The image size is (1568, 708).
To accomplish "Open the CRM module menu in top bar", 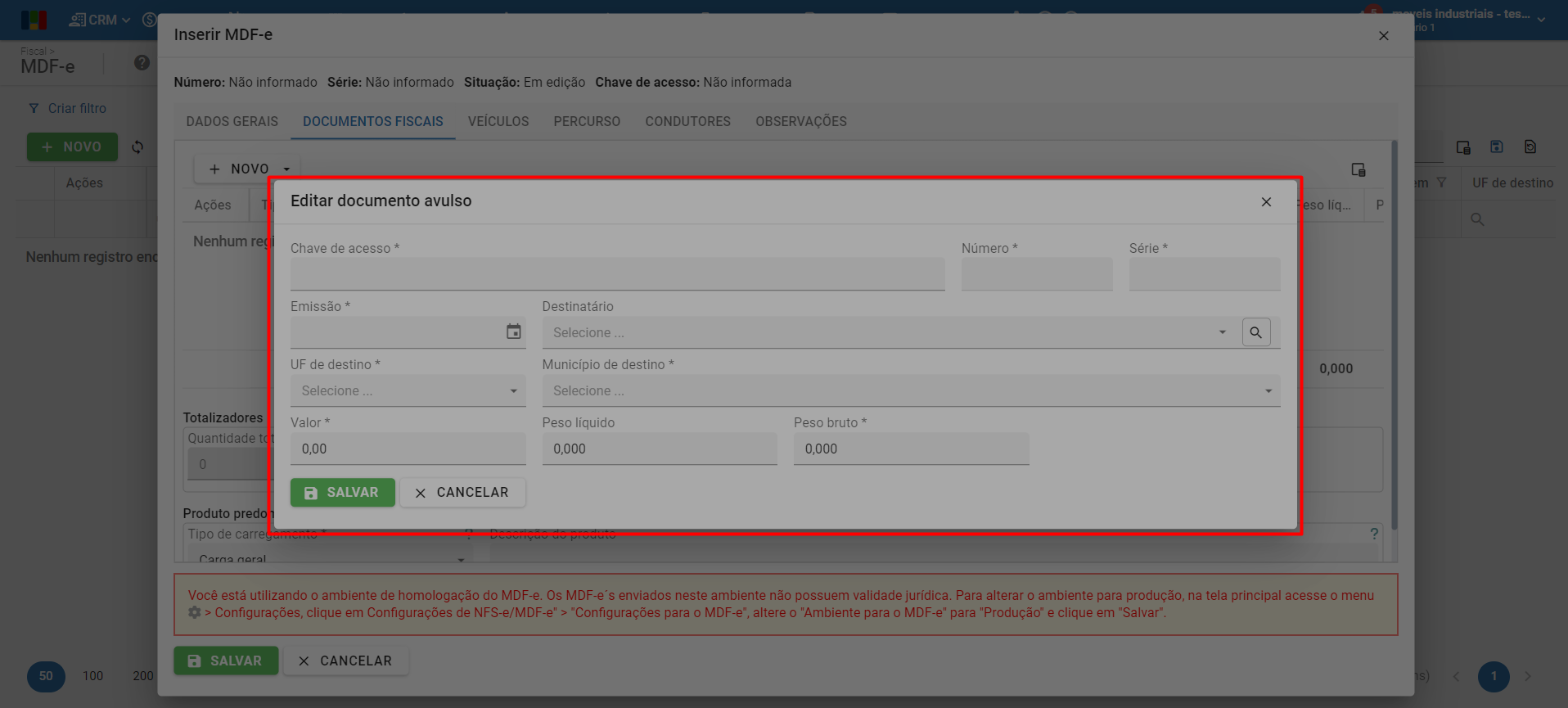I will tap(100, 20).
